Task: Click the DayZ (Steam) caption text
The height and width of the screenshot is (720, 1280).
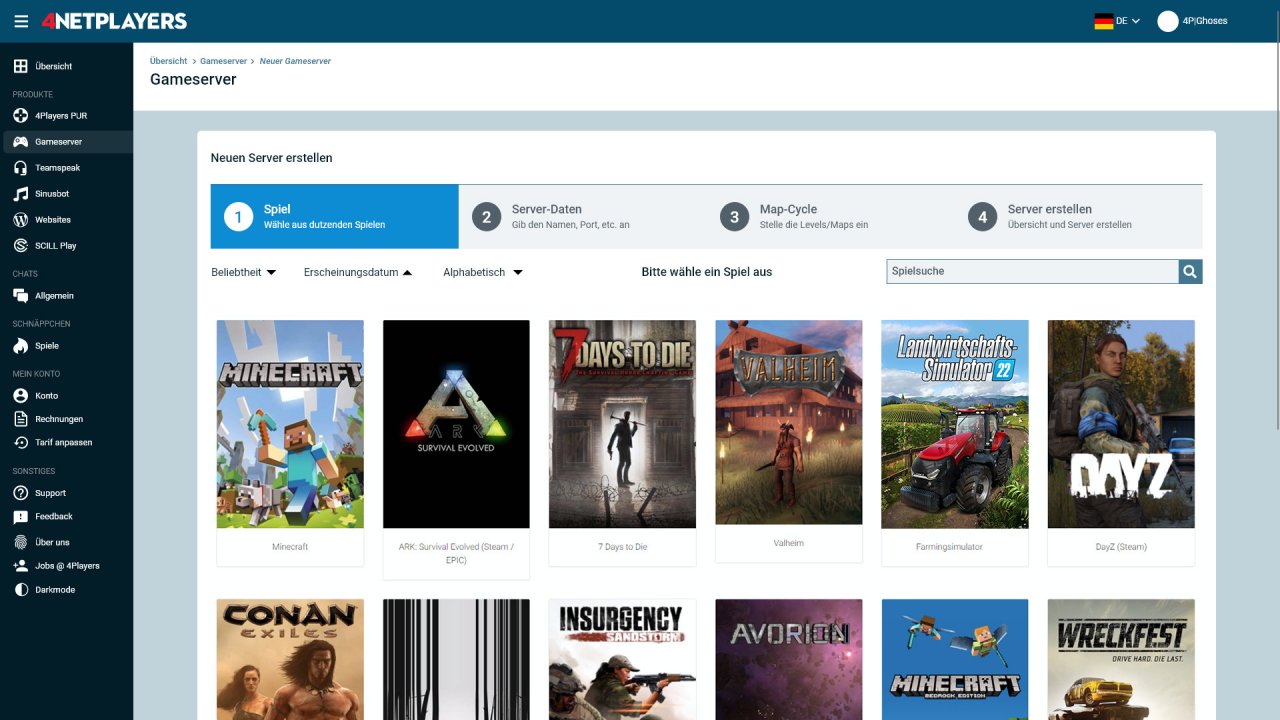Action: [x=1120, y=547]
